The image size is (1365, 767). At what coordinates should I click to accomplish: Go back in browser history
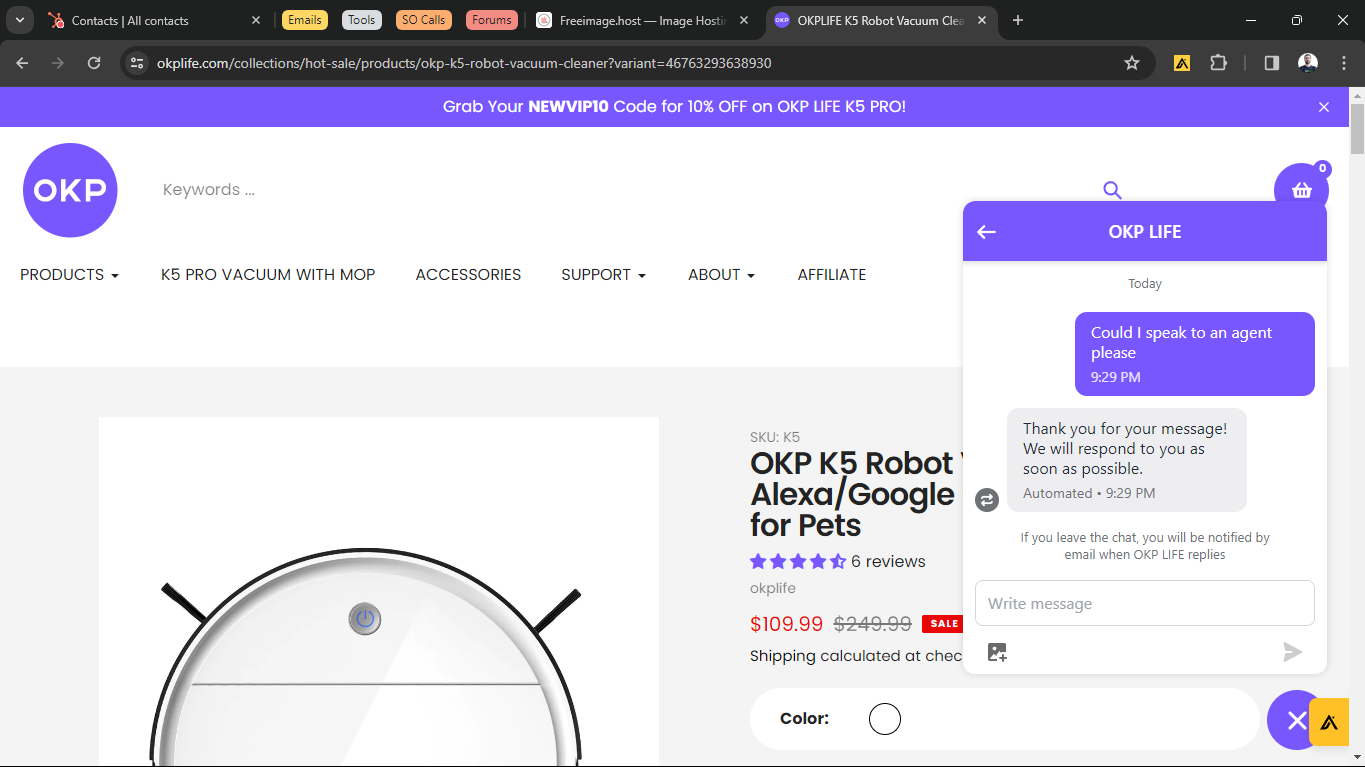(x=22, y=63)
